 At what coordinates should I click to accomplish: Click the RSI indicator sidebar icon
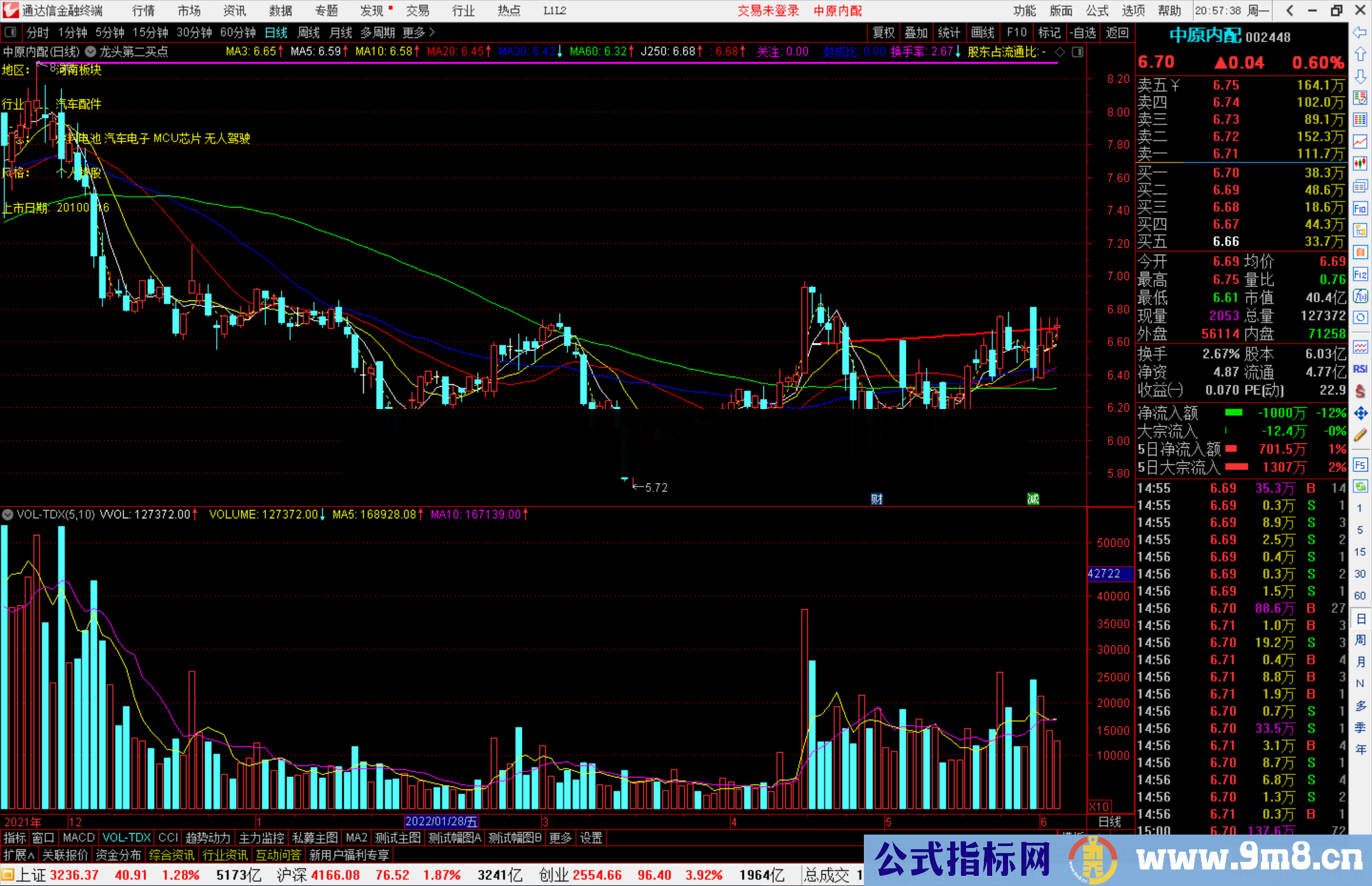1360,369
